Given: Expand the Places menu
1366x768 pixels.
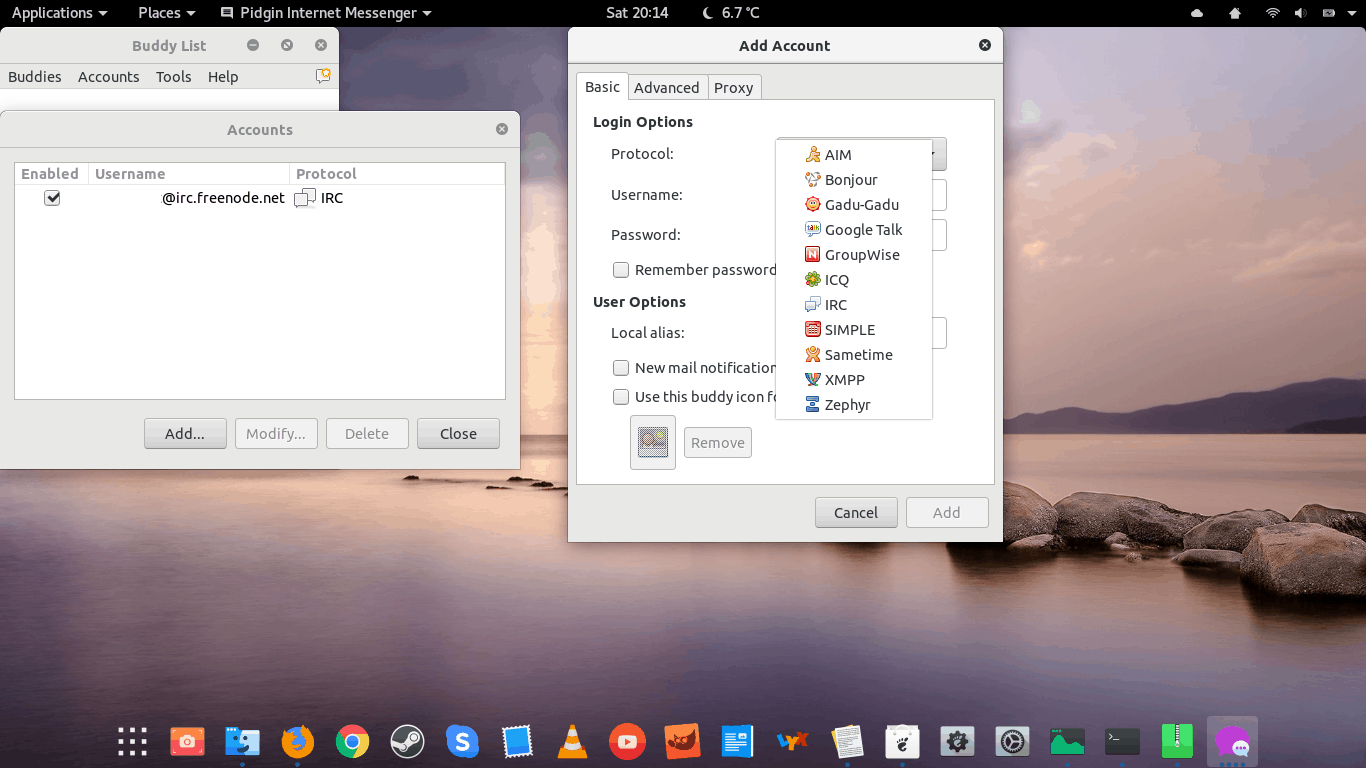Looking at the screenshot, I should [166, 13].
